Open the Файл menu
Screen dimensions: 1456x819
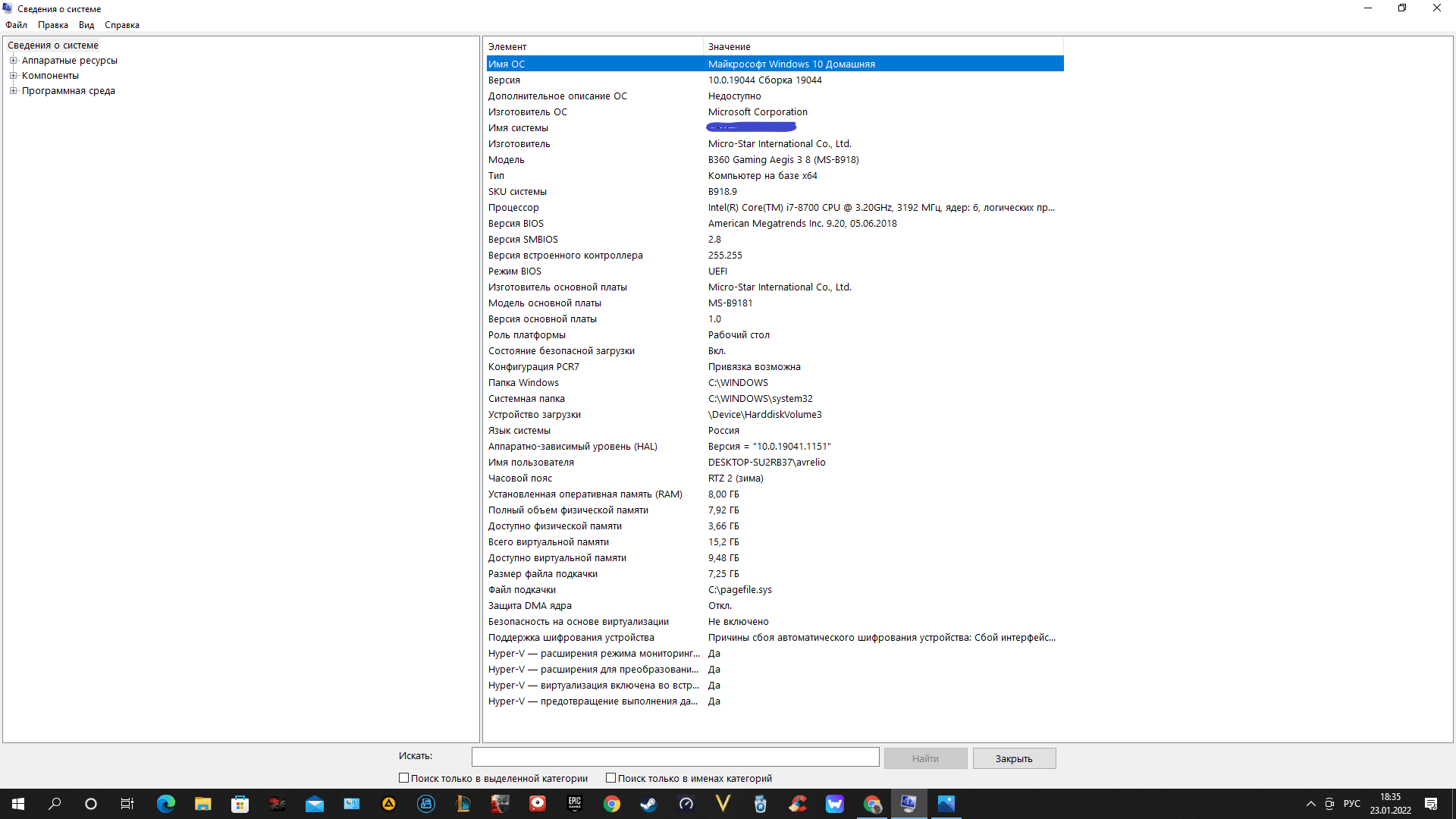tap(16, 25)
